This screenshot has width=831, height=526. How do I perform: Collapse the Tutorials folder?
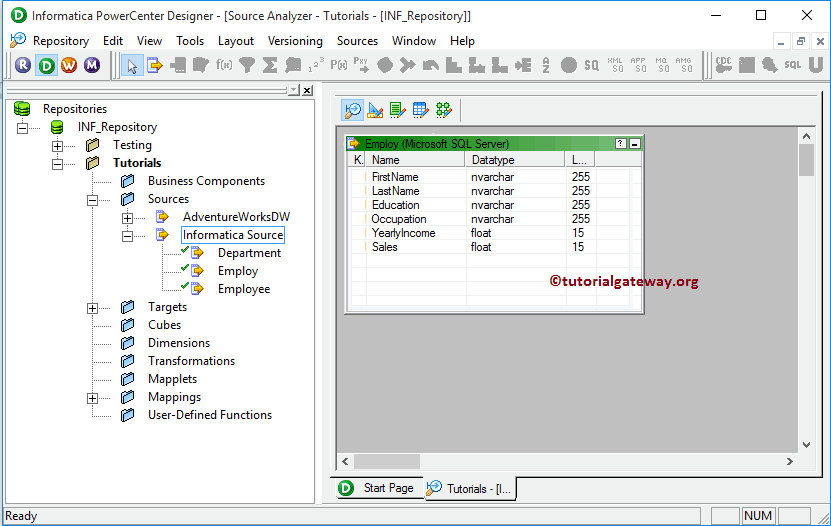[57, 164]
